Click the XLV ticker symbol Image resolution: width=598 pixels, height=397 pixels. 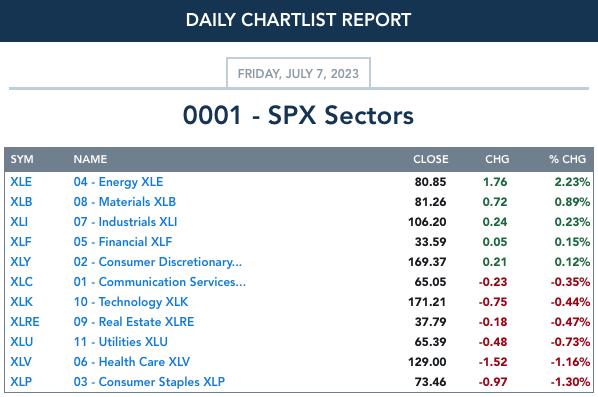point(21,362)
